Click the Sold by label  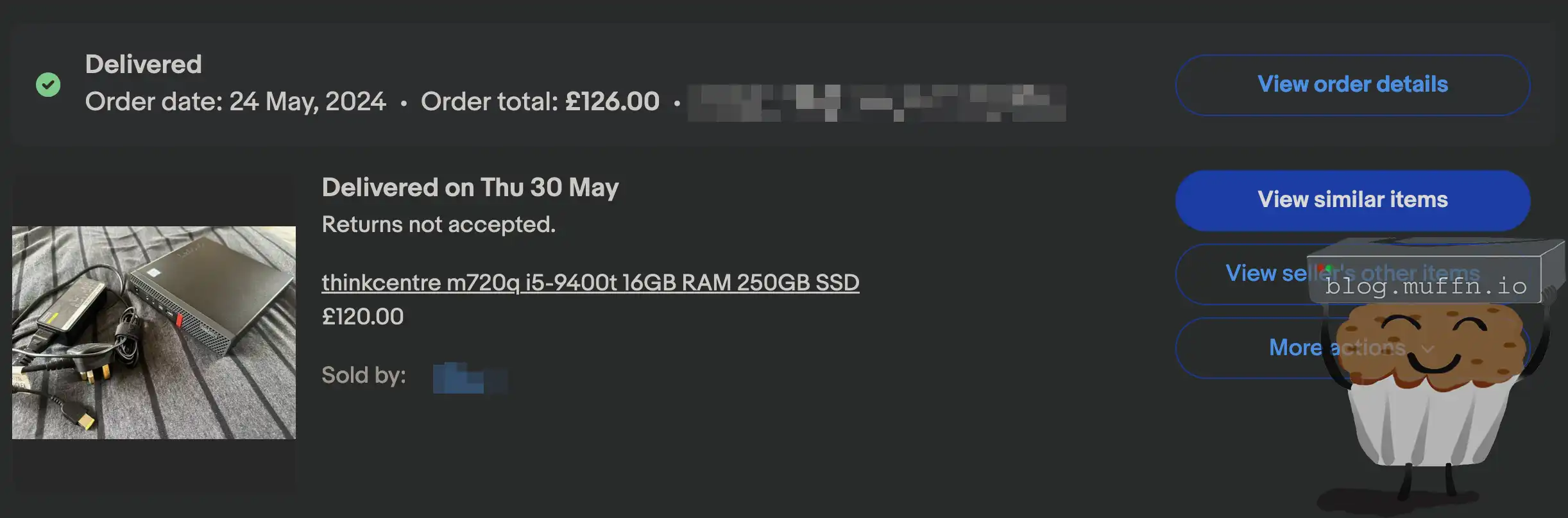[x=364, y=375]
